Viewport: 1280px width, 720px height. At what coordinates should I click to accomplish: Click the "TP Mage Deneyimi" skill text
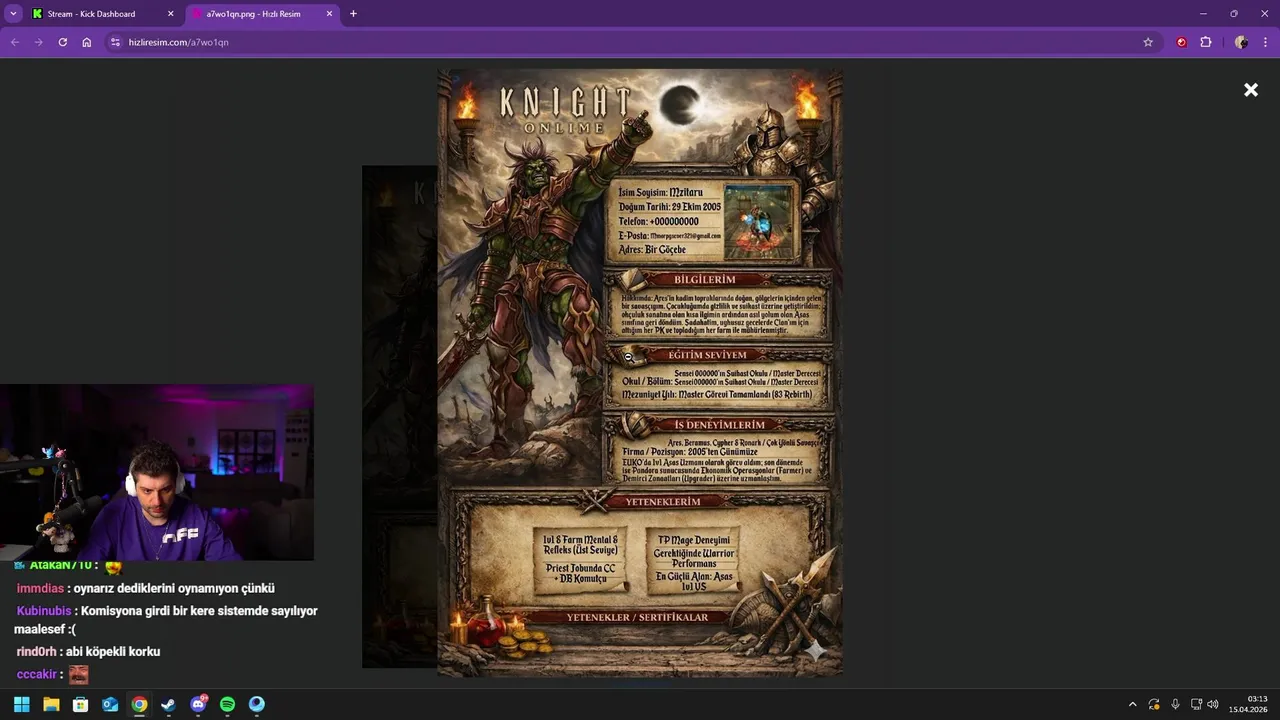pos(694,540)
